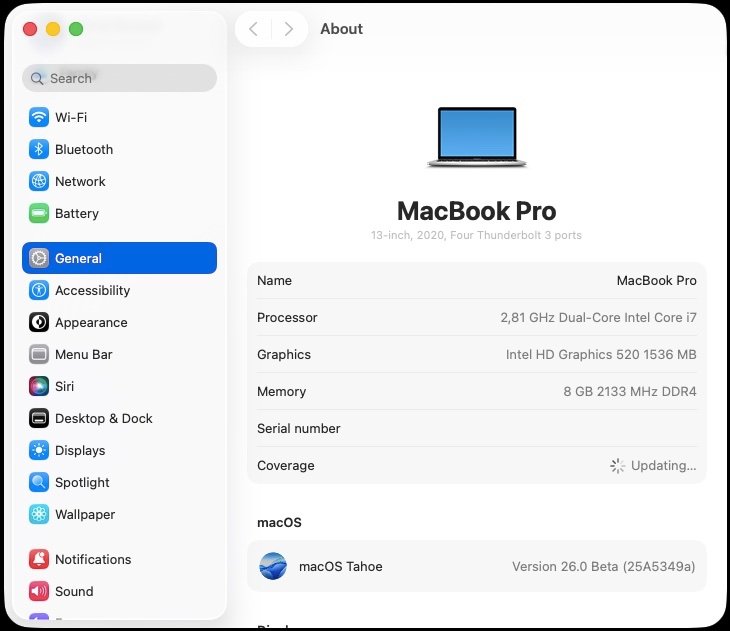
Task: Click the General gear icon
Action: [39, 258]
